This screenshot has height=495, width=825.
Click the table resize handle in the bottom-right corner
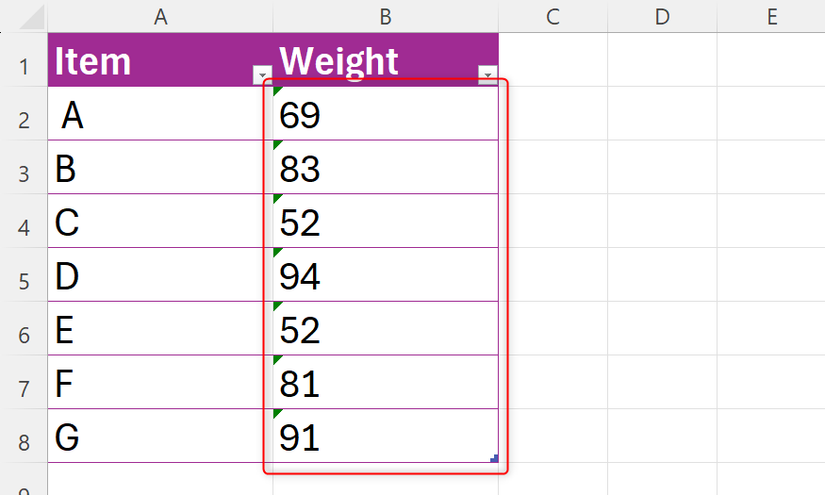[494, 458]
